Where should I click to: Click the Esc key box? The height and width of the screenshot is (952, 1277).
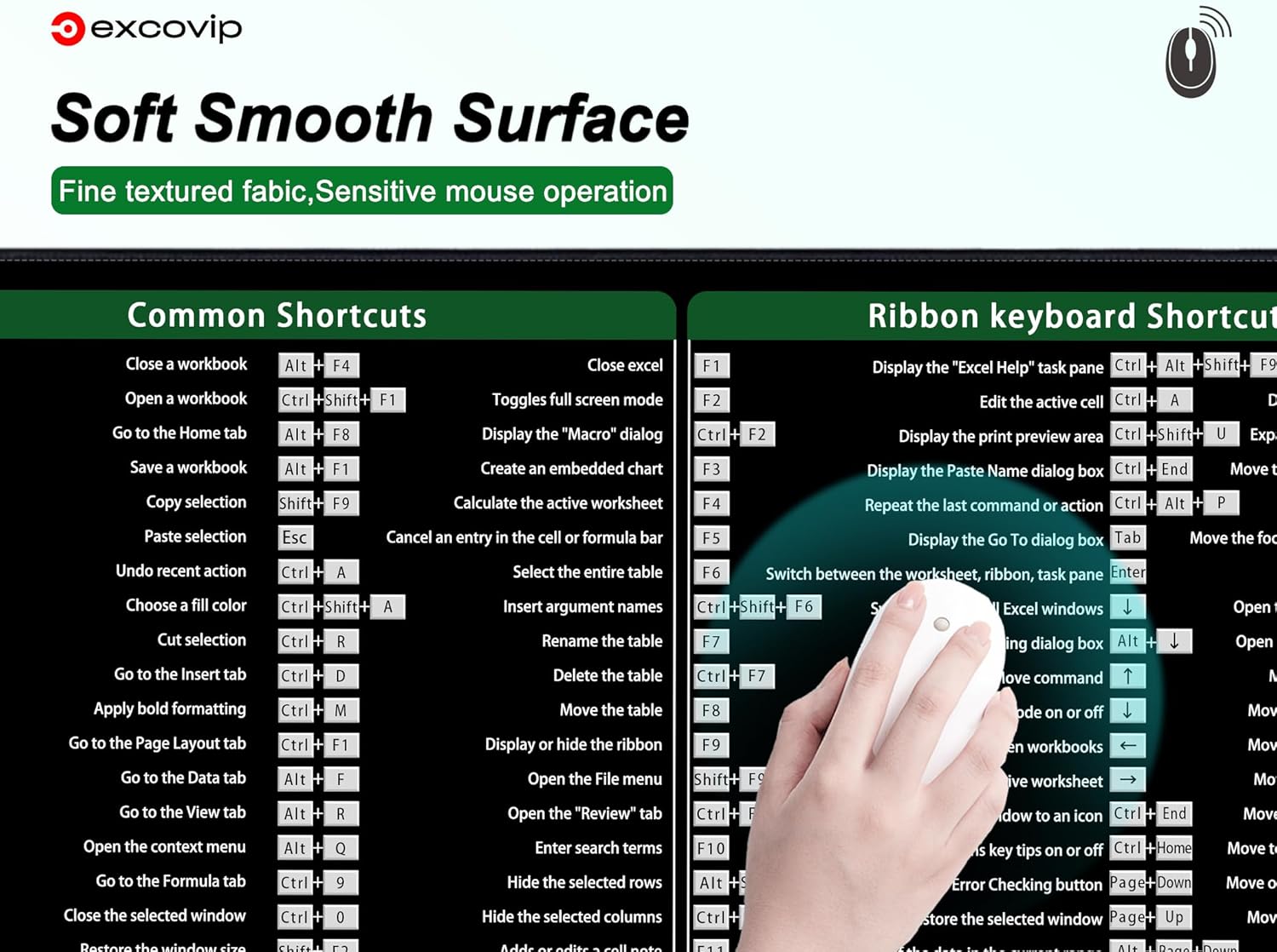pos(295,537)
